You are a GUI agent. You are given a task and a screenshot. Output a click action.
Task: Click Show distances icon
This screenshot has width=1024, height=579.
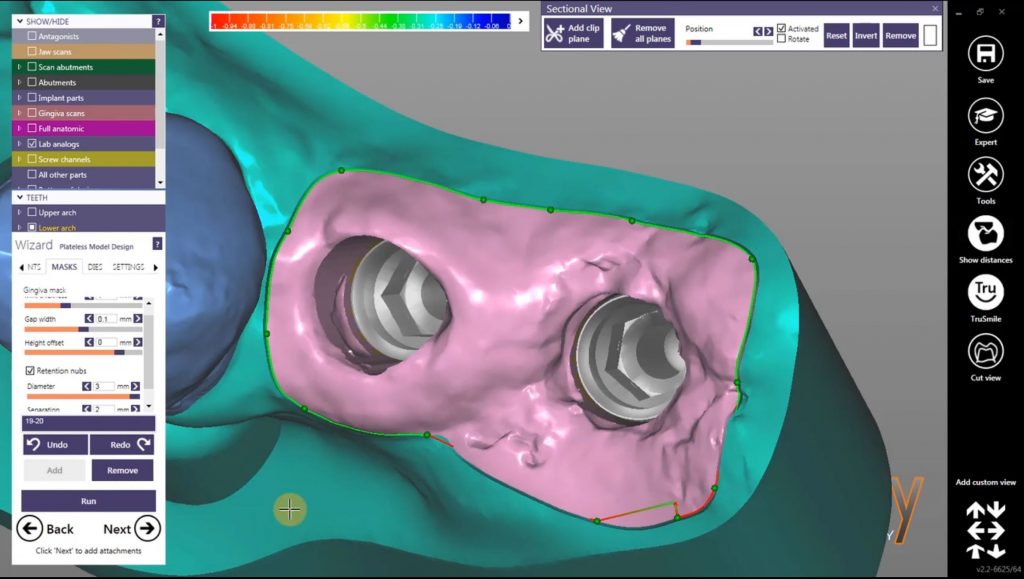pos(985,234)
